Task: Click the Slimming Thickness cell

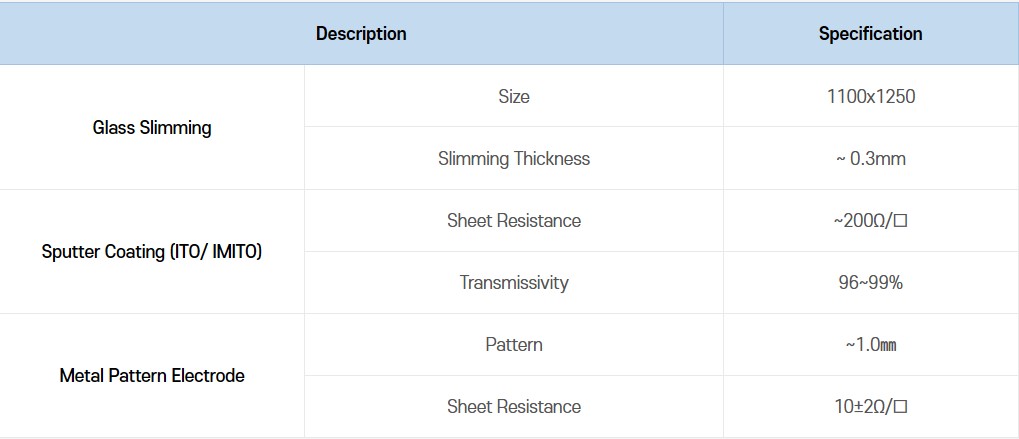Action: tap(513, 159)
